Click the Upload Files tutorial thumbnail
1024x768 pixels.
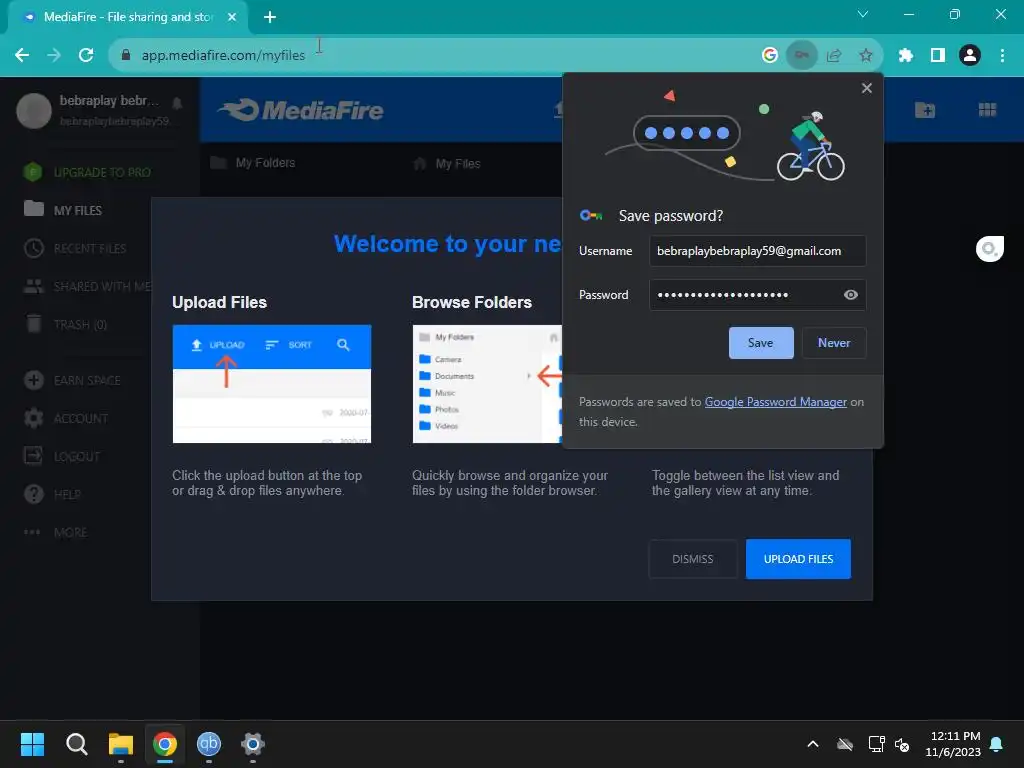(272, 384)
